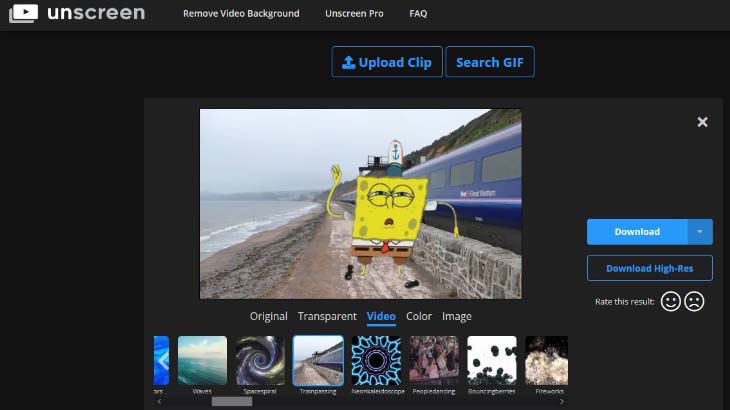Close the result panel with X
Viewport: 730px width, 410px height.
[702, 122]
